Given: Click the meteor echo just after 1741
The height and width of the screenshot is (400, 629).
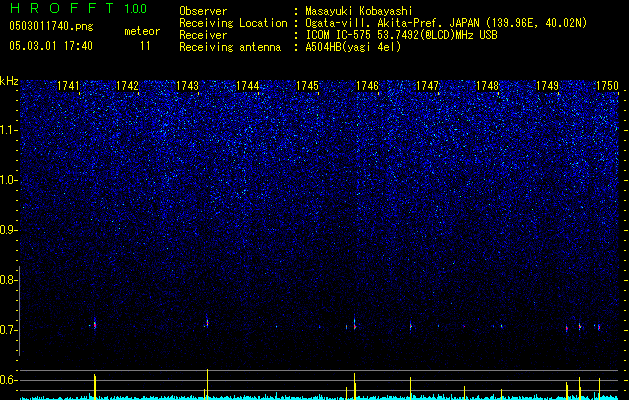Looking at the screenshot, I should click(x=95, y=324).
